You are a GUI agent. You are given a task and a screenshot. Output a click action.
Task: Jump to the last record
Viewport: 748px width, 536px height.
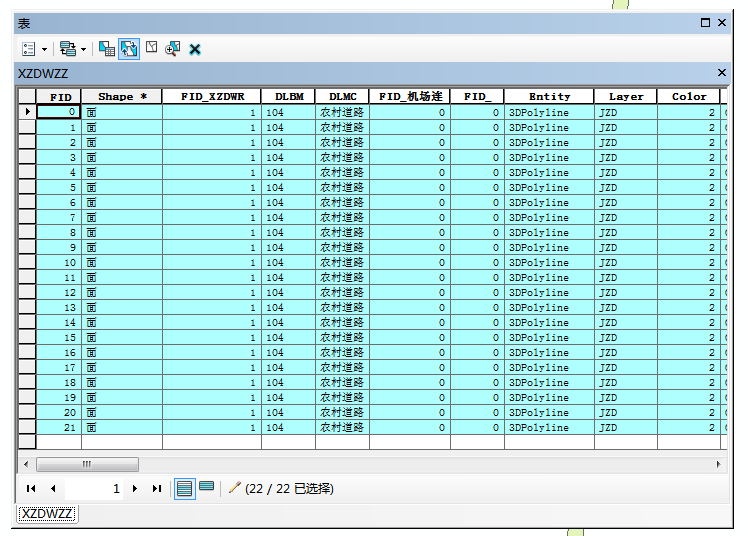coord(157,489)
